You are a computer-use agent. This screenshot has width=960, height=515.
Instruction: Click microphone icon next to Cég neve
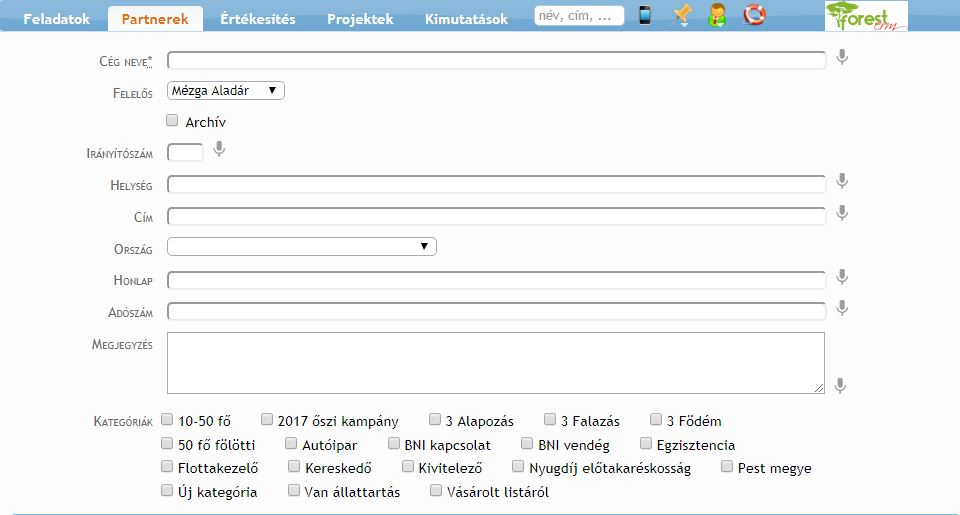point(842,58)
